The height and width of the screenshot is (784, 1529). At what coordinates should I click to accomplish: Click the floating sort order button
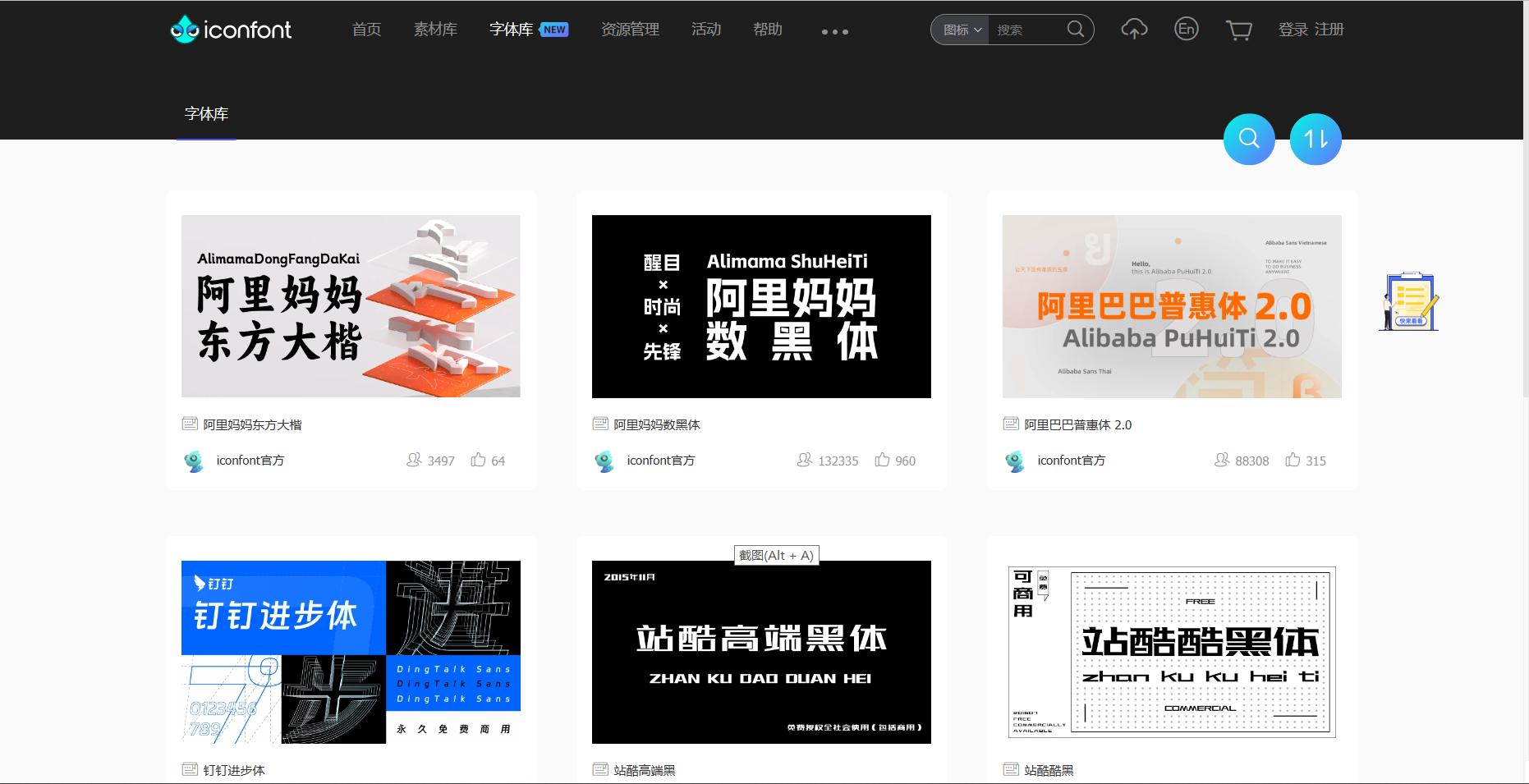point(1315,139)
